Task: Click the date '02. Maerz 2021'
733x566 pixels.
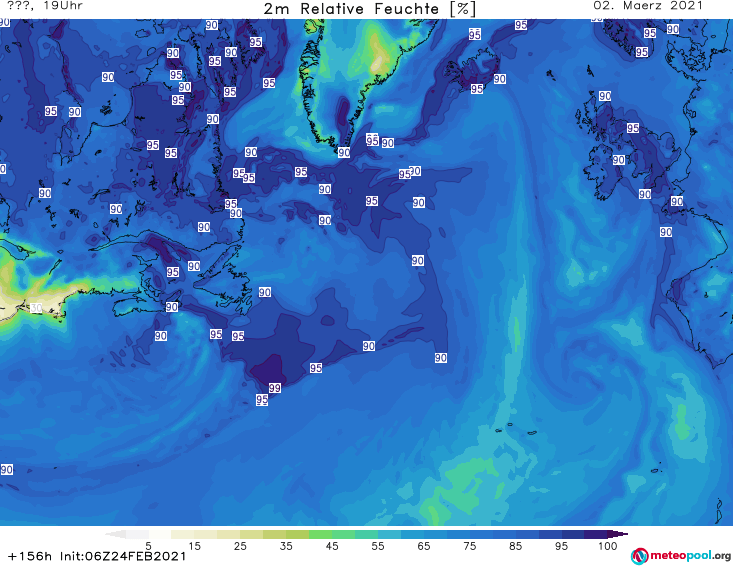Action: tap(648, 6)
